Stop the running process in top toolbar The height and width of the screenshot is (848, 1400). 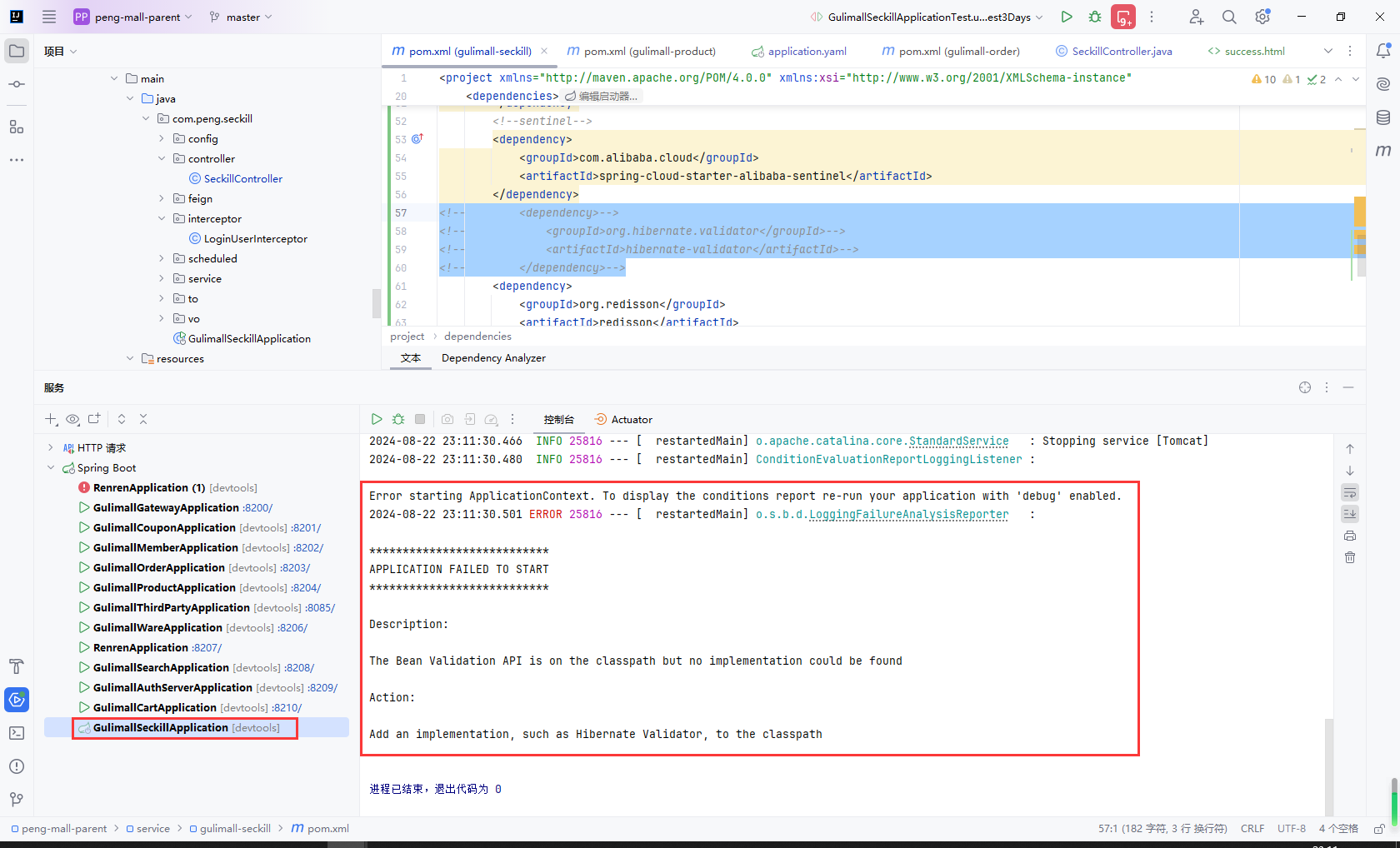[1123, 17]
